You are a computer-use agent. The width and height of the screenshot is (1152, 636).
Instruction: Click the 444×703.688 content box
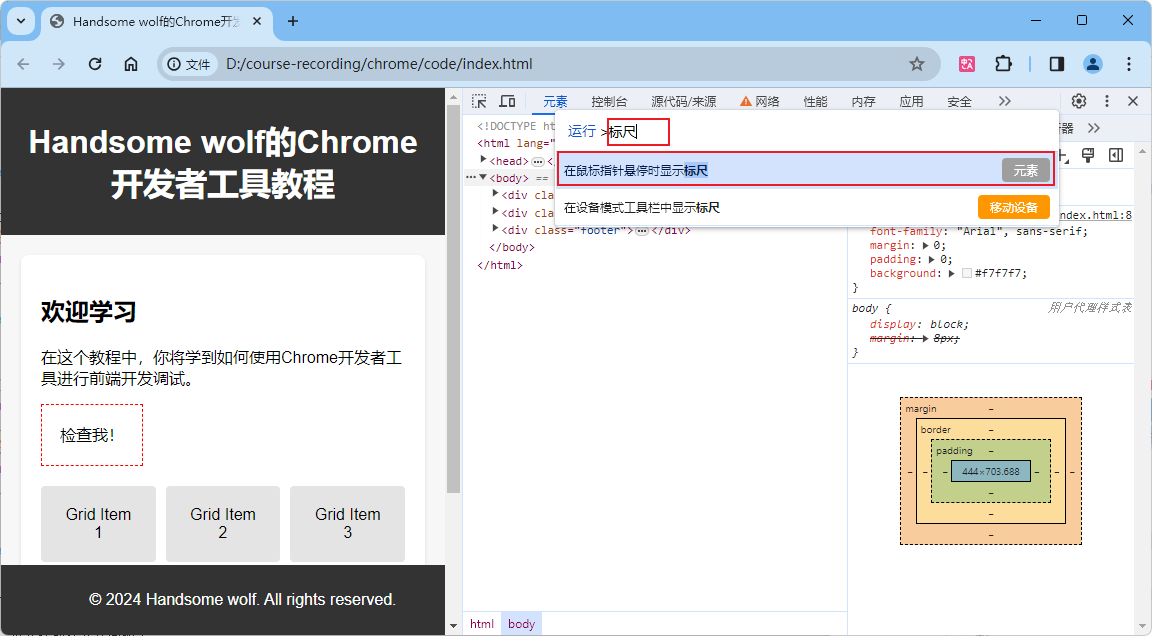pyautogui.click(x=991, y=471)
